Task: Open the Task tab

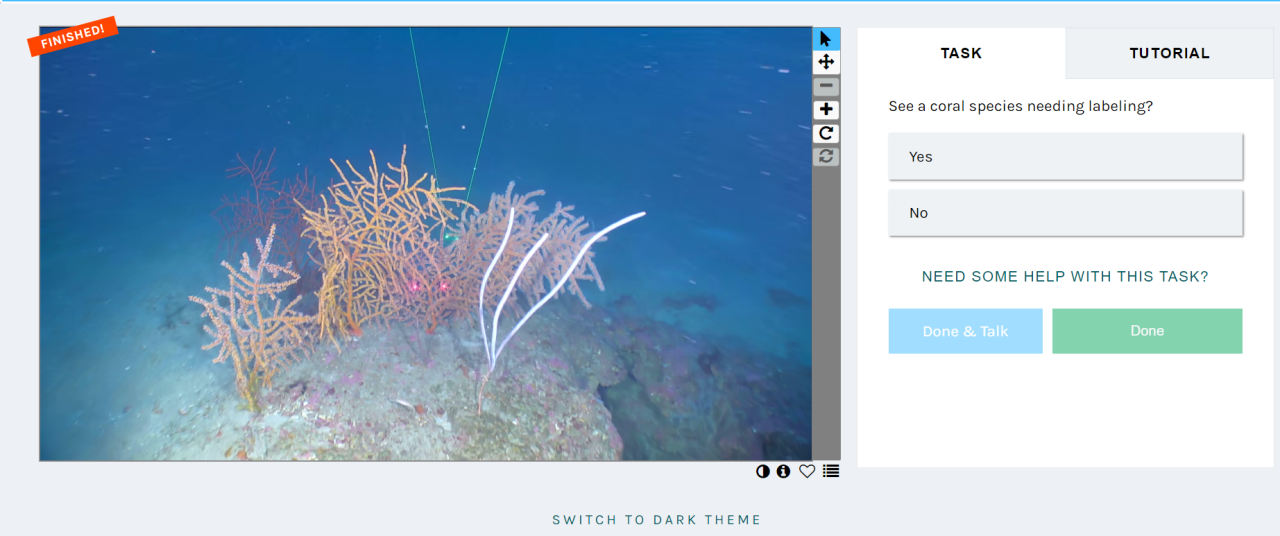Action: [x=961, y=53]
